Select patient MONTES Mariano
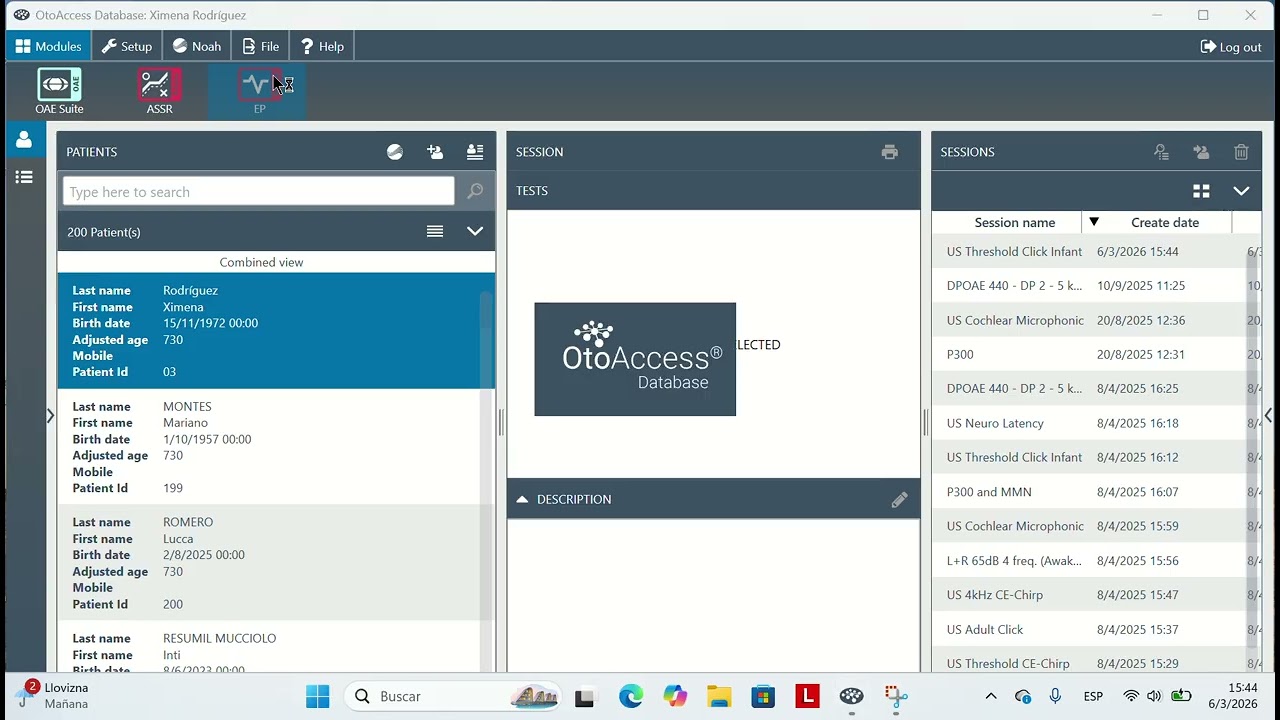 pyautogui.click(x=270, y=447)
